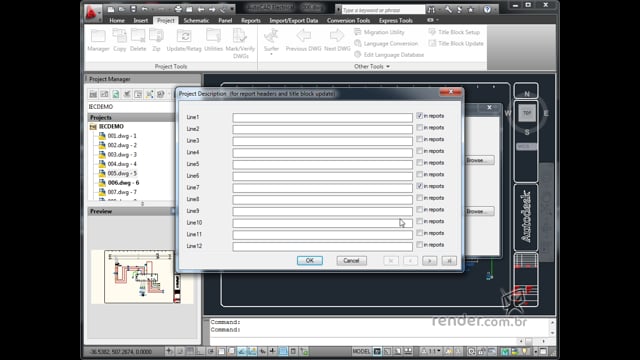Open the Conversion Tools ribbon tab
The image size is (640, 360).
[348, 20]
